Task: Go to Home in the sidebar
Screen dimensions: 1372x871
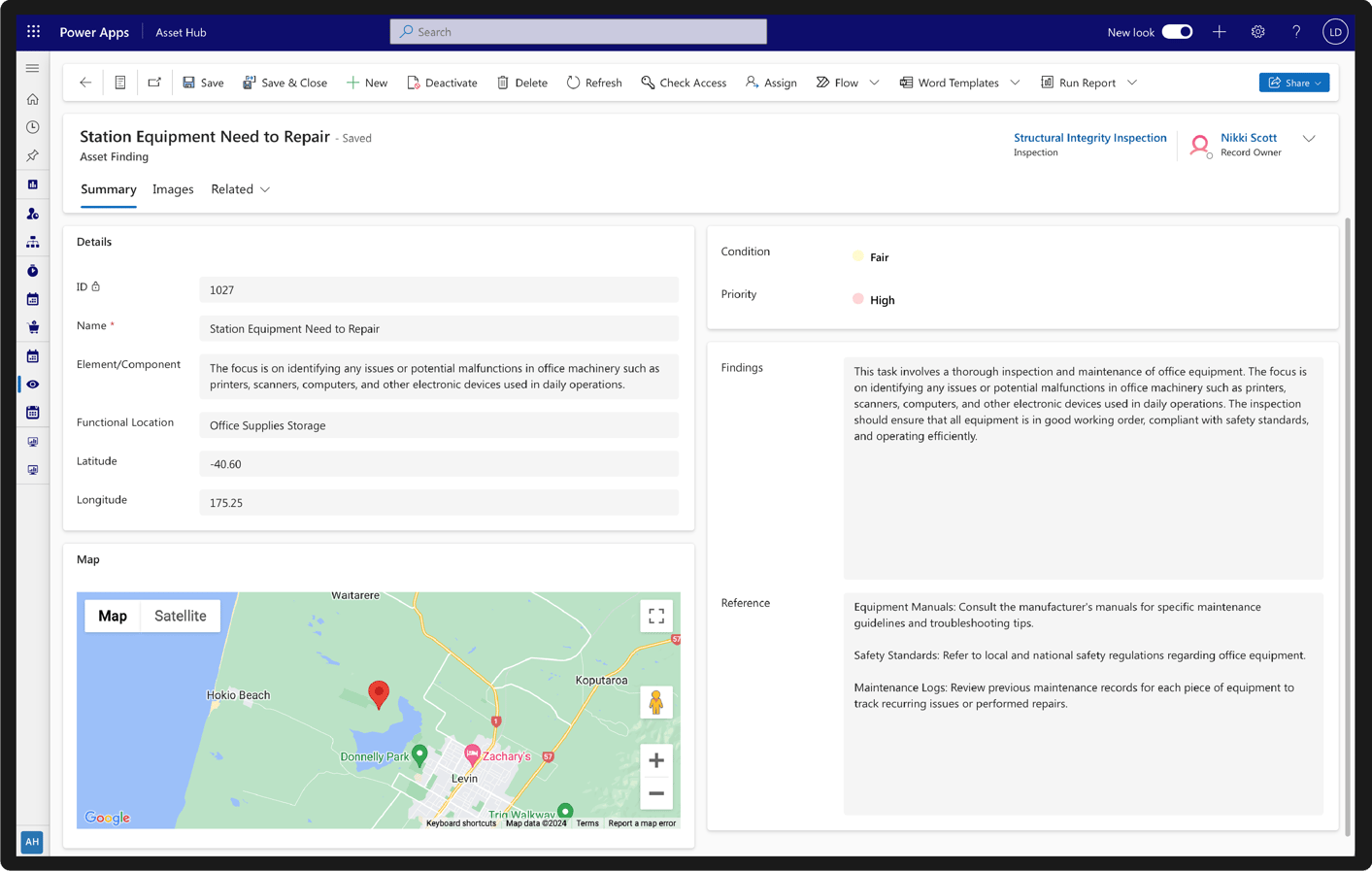Action: pyautogui.click(x=33, y=99)
